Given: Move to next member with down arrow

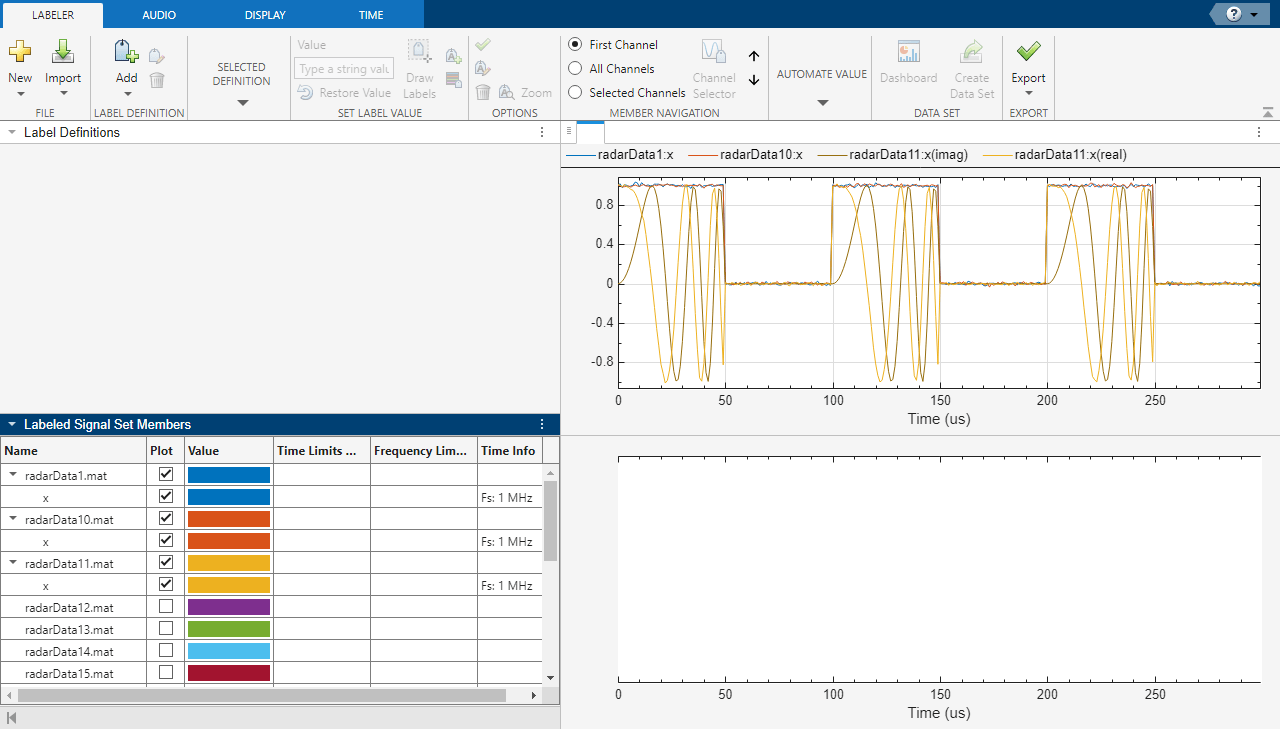Looking at the screenshot, I should 754,80.
